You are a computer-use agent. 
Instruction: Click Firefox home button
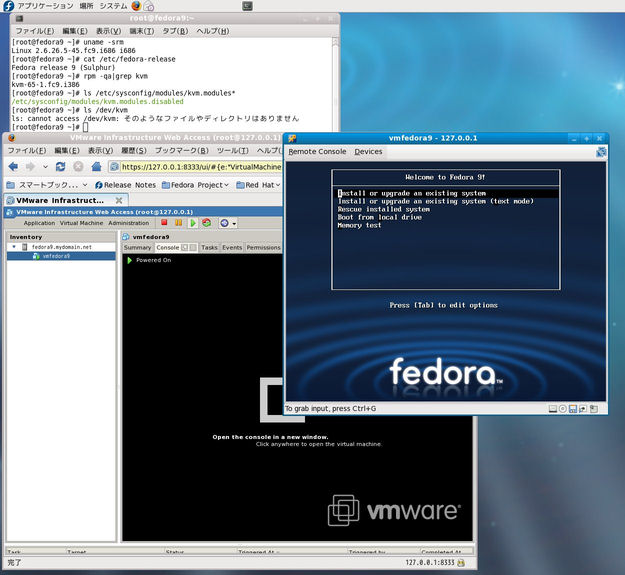tap(96, 167)
